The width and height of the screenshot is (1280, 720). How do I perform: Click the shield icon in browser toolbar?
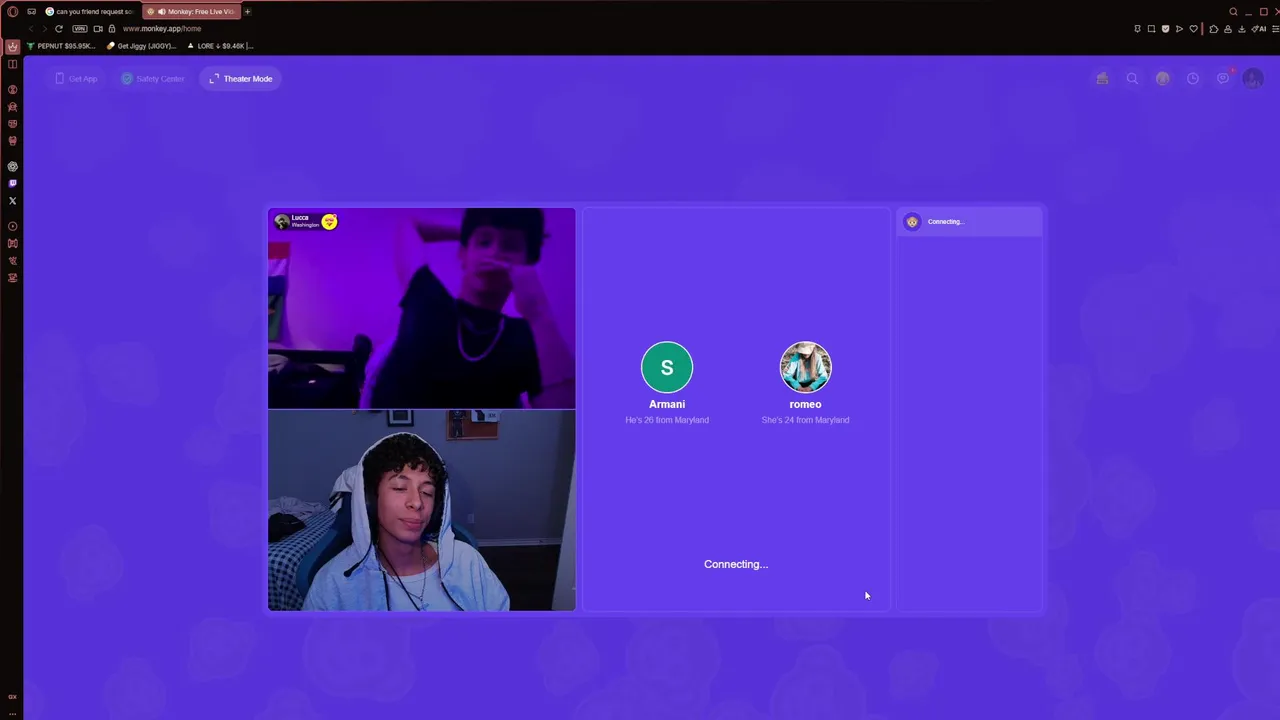pyautogui.click(x=1165, y=29)
